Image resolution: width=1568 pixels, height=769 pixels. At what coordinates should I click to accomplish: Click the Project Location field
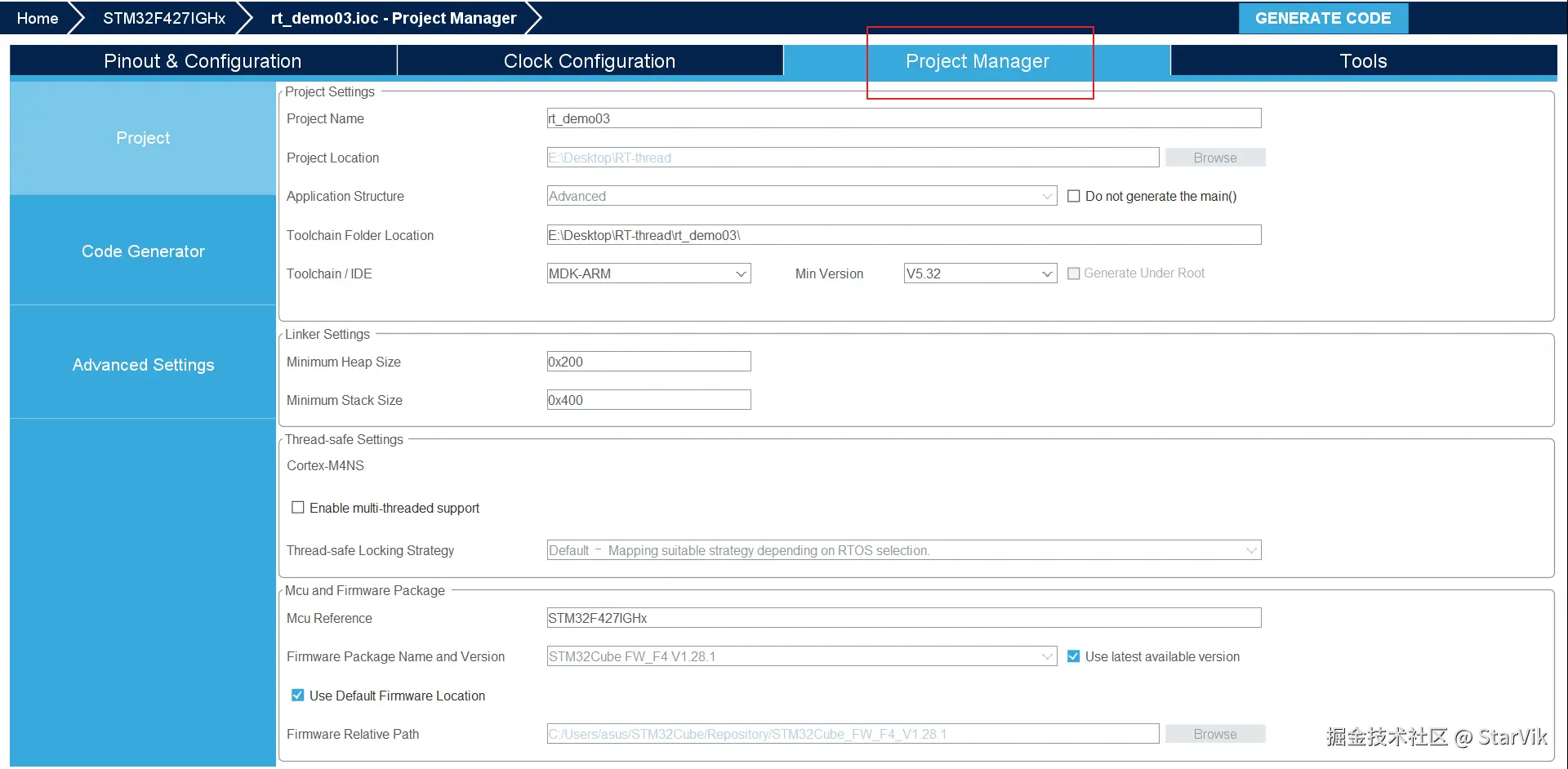point(853,158)
